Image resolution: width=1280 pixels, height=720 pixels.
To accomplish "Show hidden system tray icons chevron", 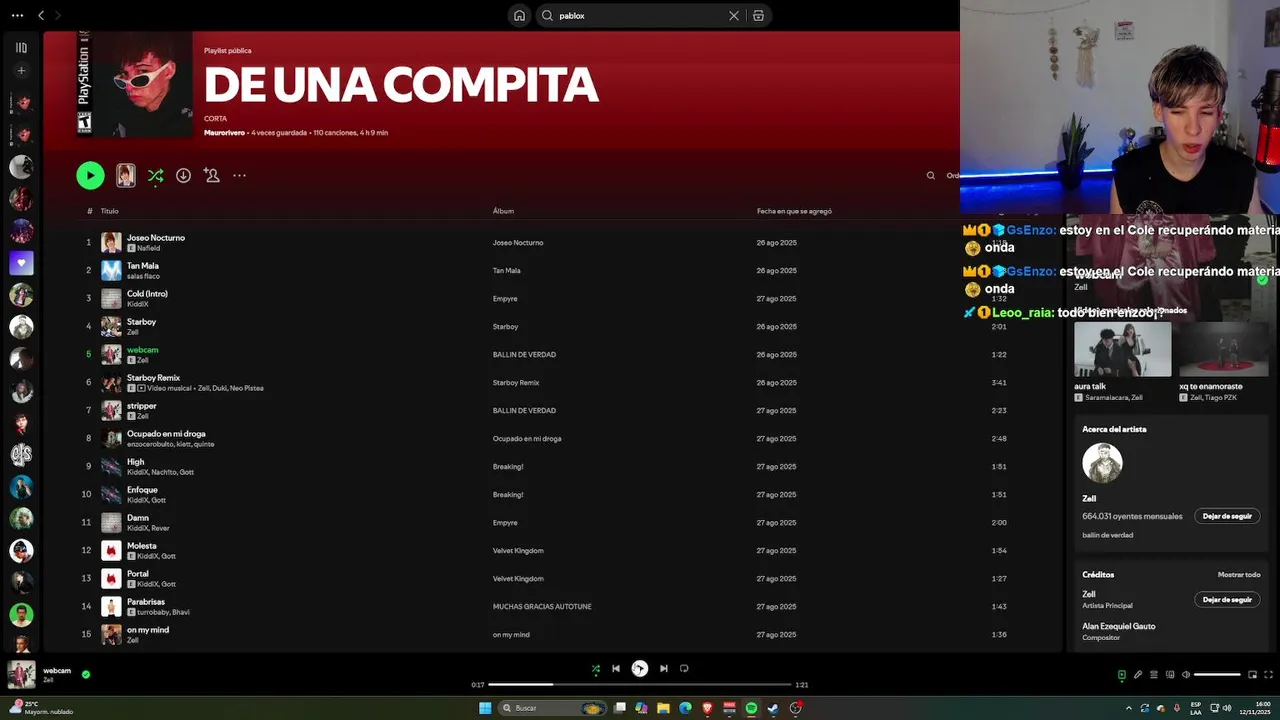I will [x=1129, y=708].
